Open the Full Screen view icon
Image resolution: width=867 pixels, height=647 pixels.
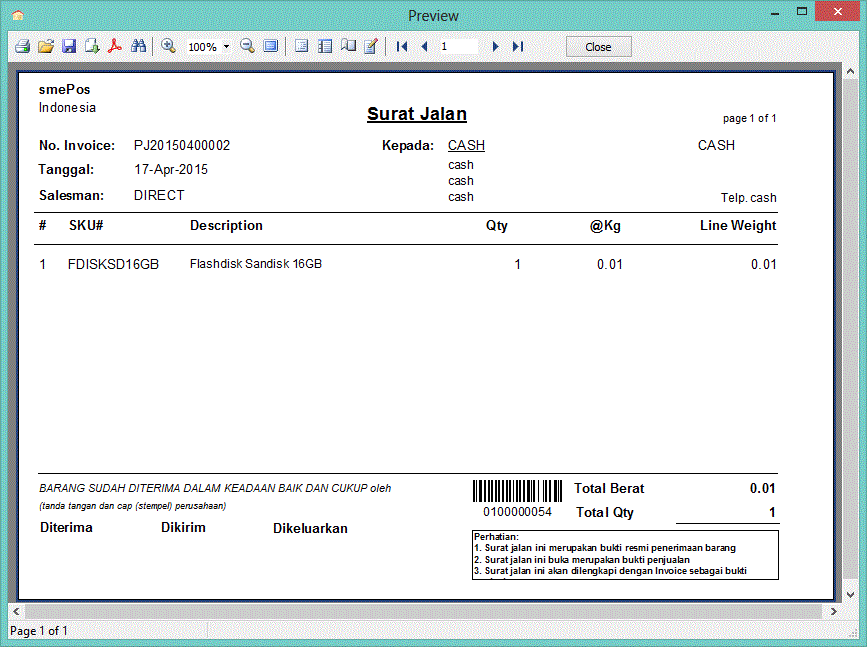click(x=270, y=46)
